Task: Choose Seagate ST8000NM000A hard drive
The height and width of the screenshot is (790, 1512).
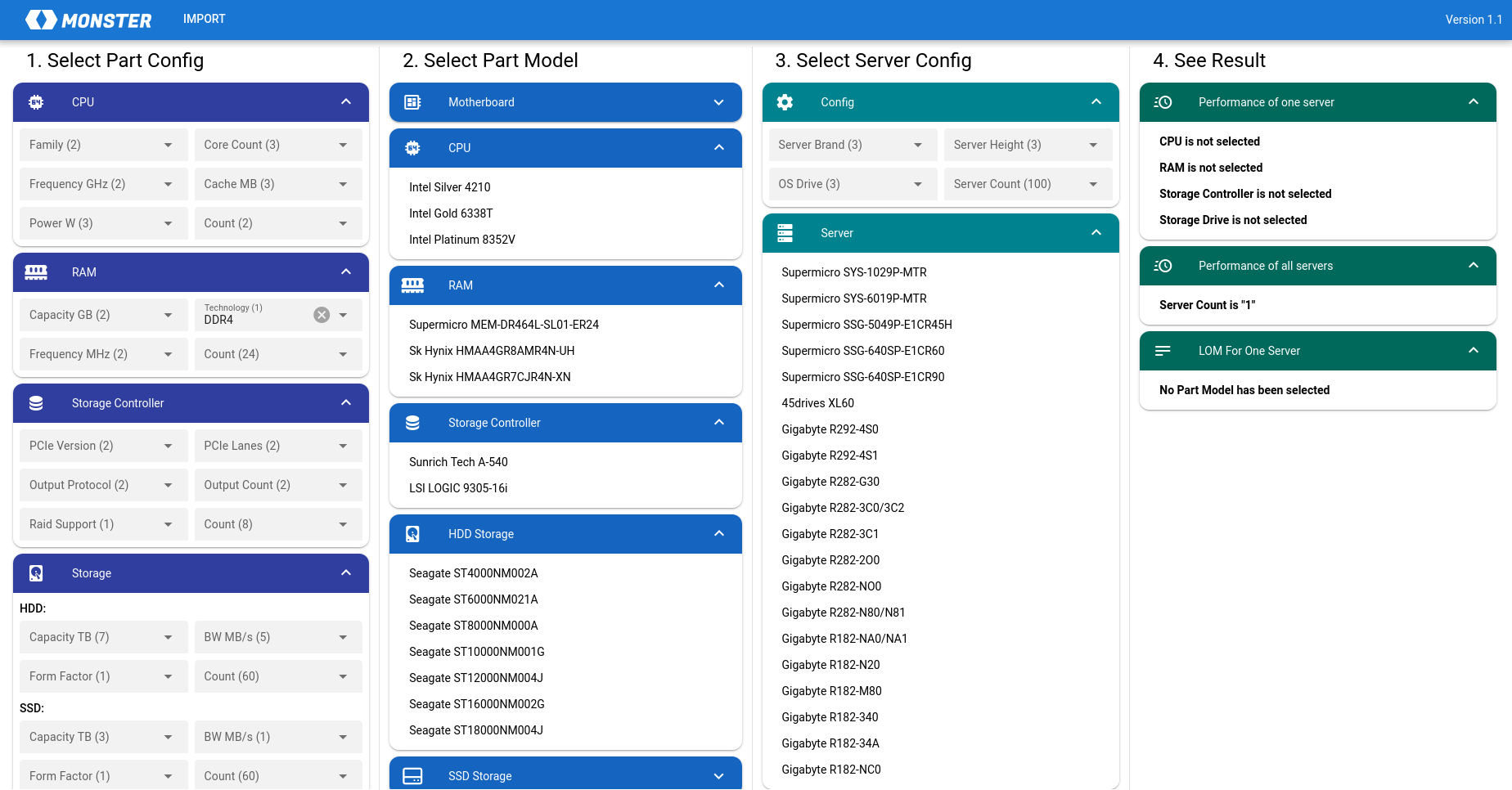Action: point(473,626)
